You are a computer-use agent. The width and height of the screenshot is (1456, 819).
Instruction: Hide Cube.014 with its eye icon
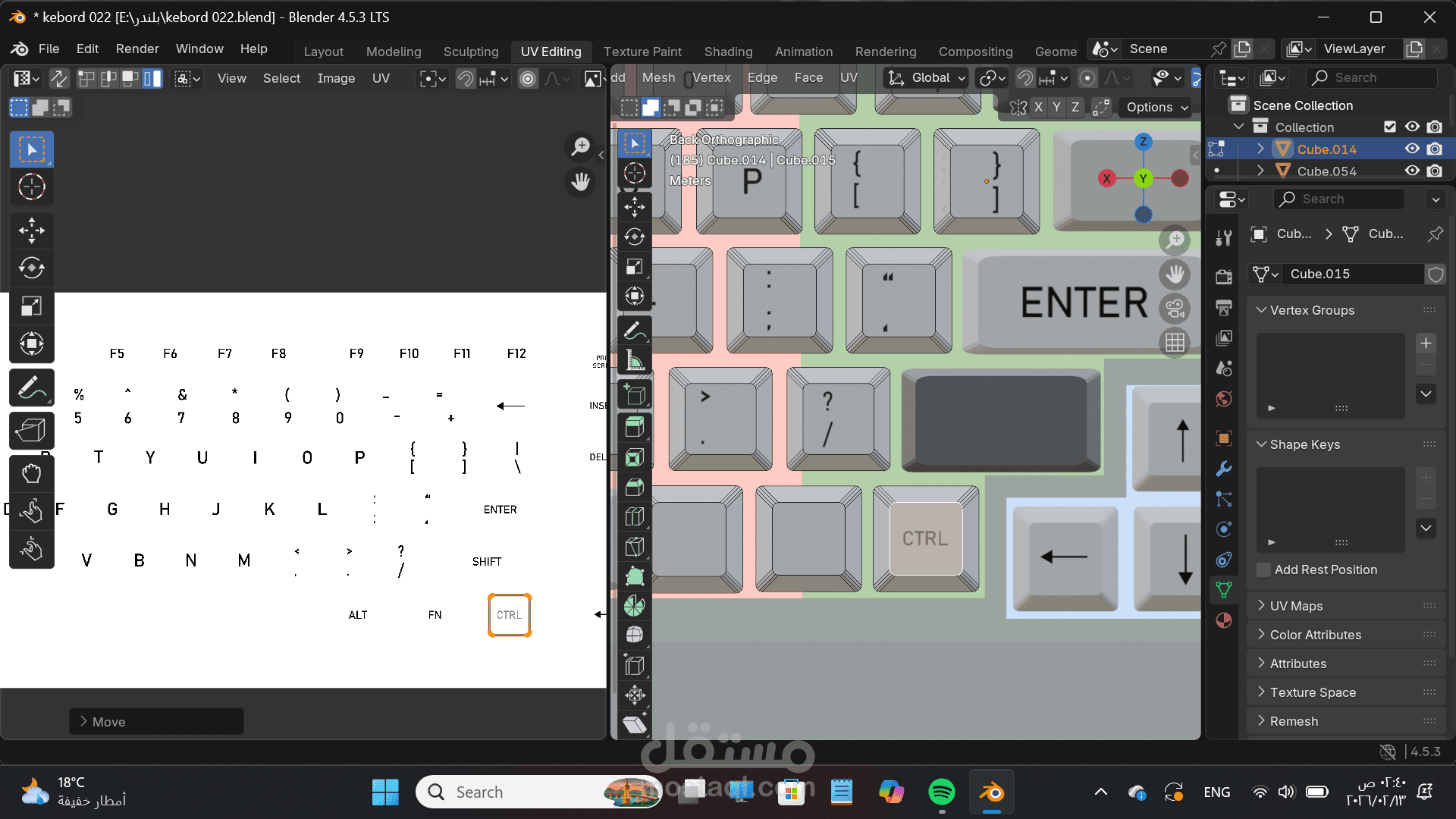1412,149
